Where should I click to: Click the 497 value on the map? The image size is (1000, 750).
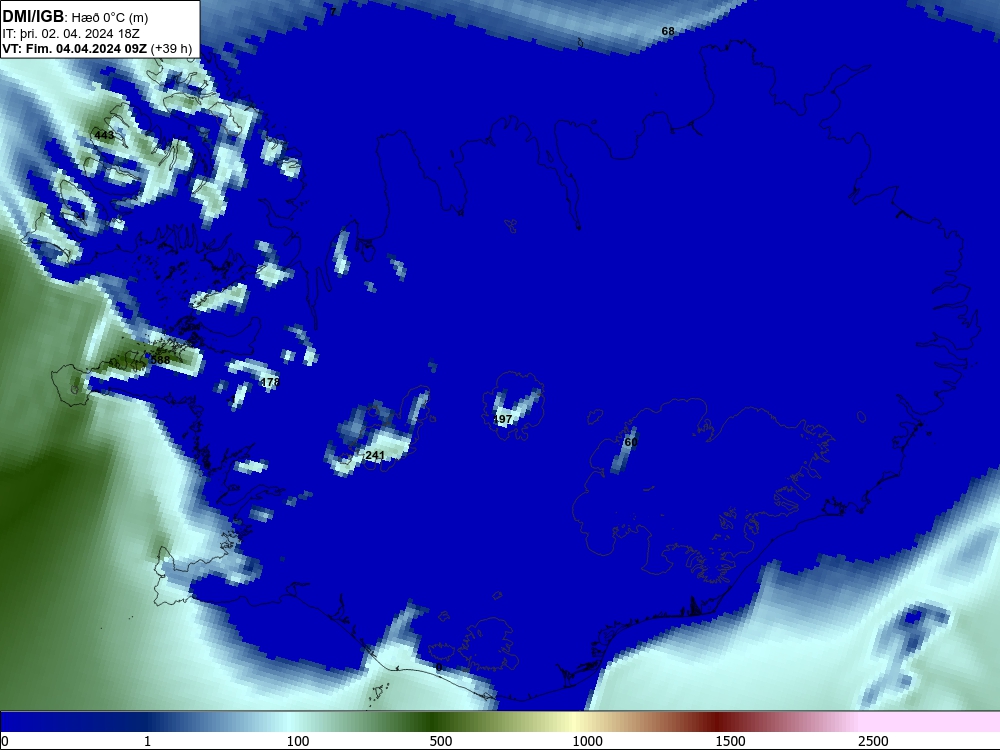click(x=503, y=419)
